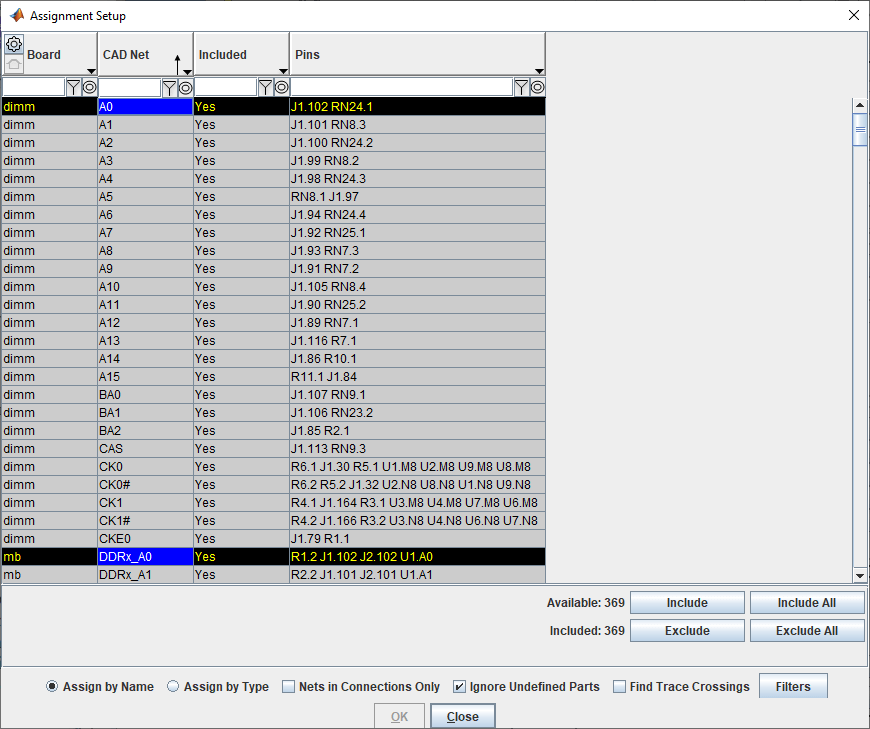The width and height of the screenshot is (870, 729).
Task: Open the filter funnel for the CAD Net column
Action: (x=171, y=87)
